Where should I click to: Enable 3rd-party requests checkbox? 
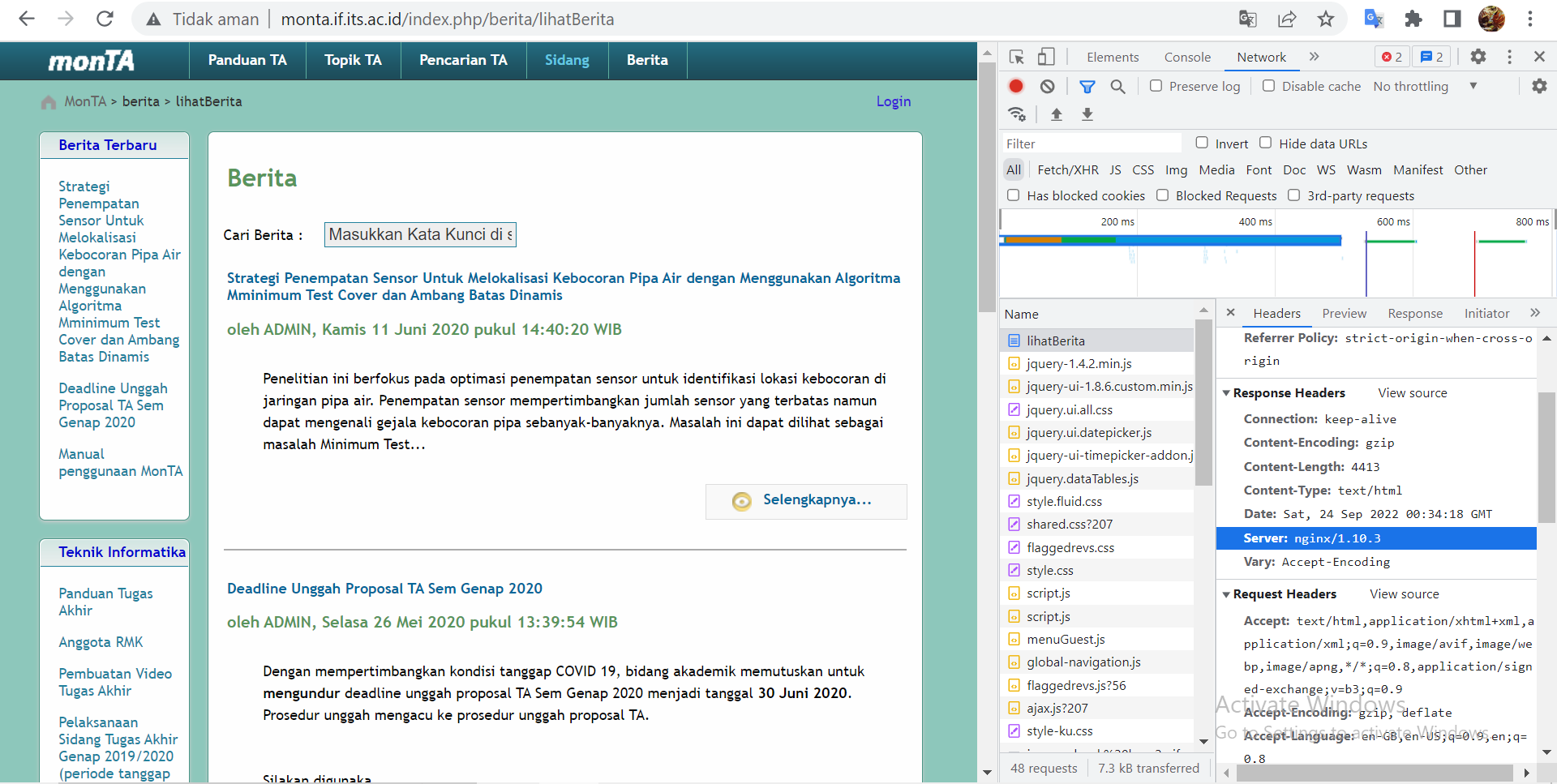click(1294, 195)
